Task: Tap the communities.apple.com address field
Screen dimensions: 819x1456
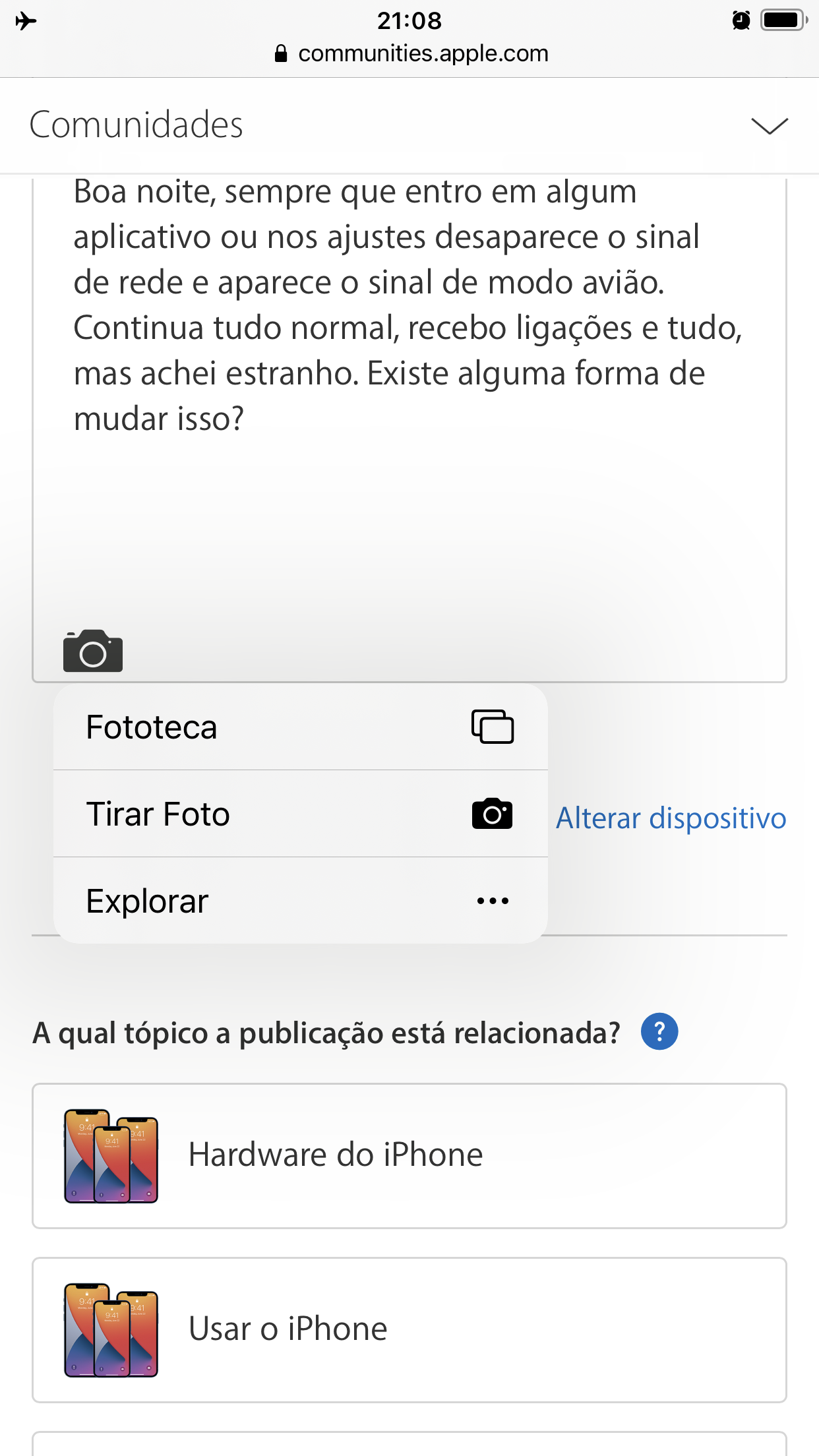Action: (x=423, y=53)
